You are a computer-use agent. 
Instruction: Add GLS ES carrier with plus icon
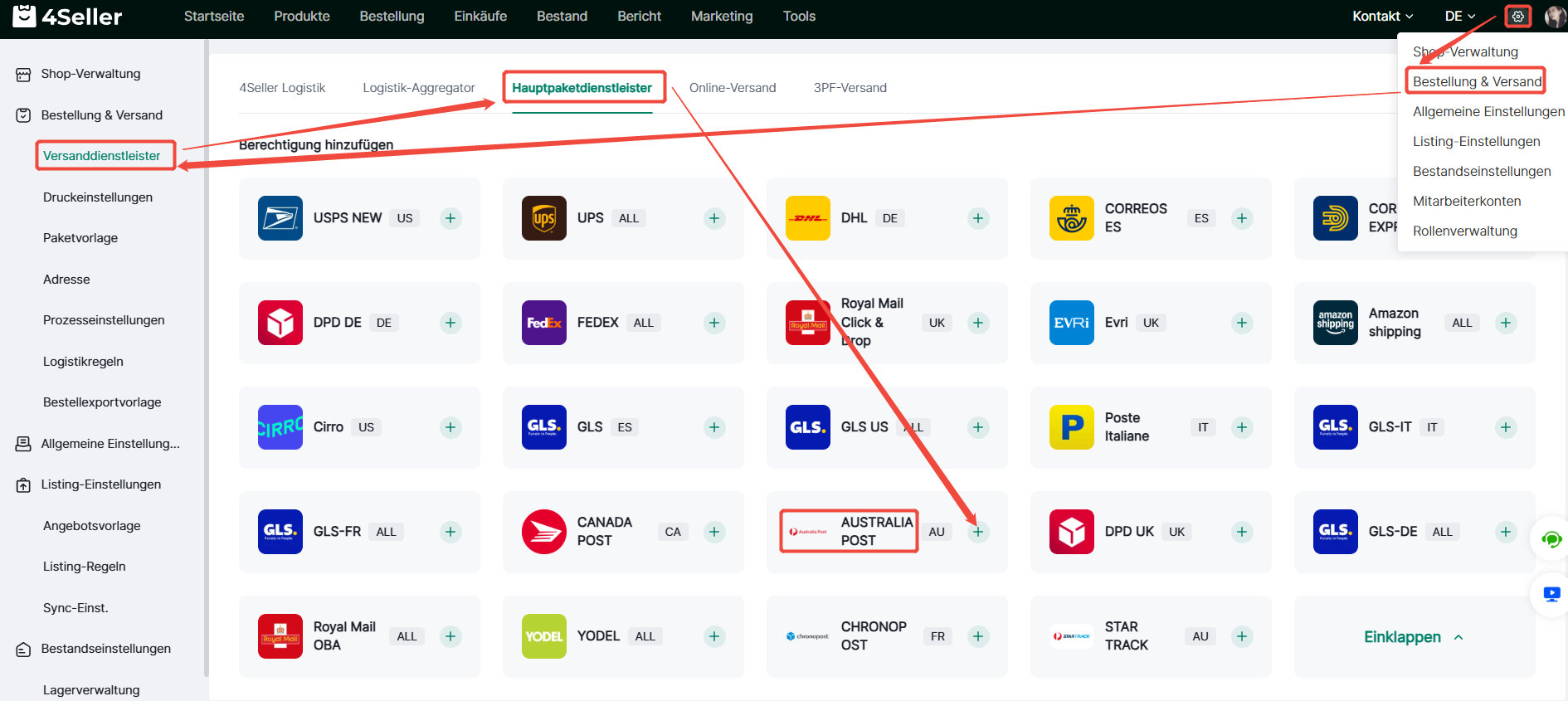click(714, 427)
